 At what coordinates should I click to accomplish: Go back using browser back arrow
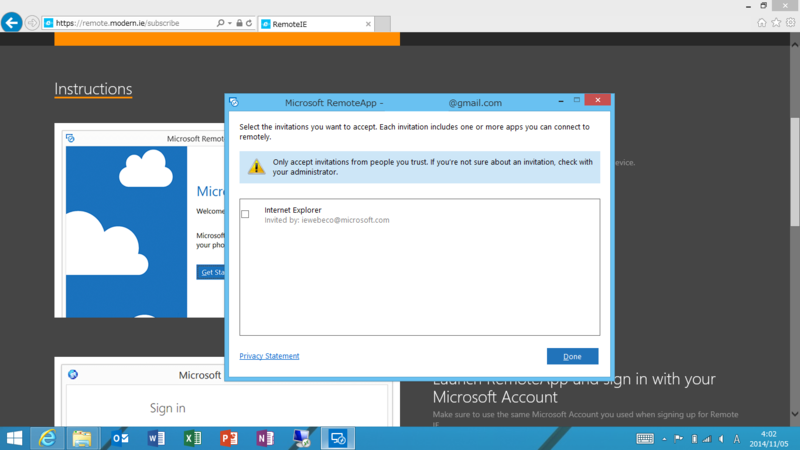tap(11, 23)
